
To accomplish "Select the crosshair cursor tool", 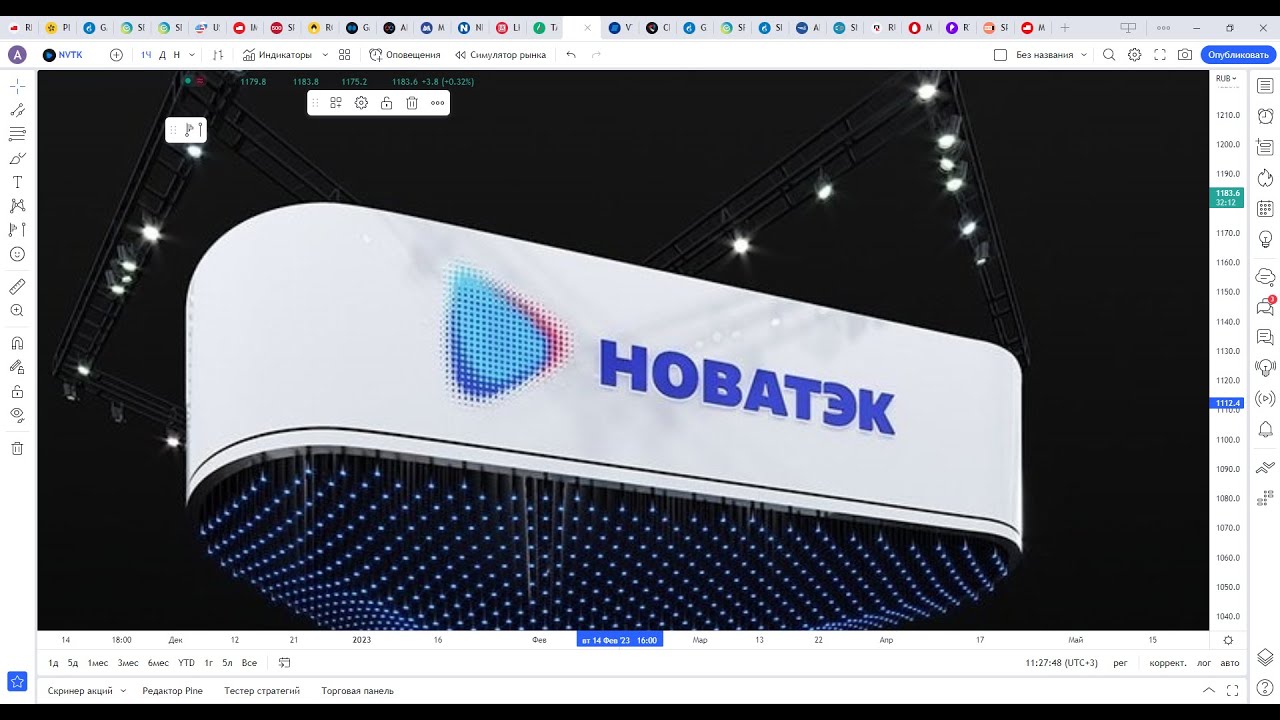I will [x=17, y=86].
